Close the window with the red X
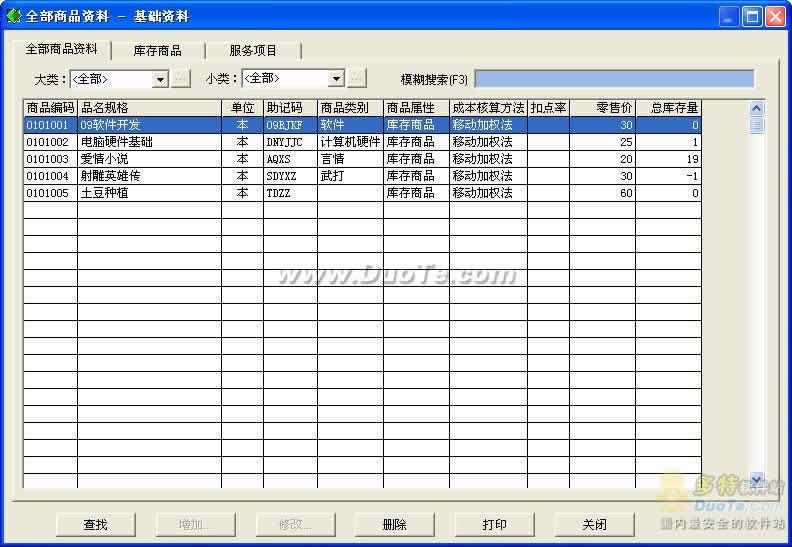This screenshot has width=792, height=547. (775, 16)
